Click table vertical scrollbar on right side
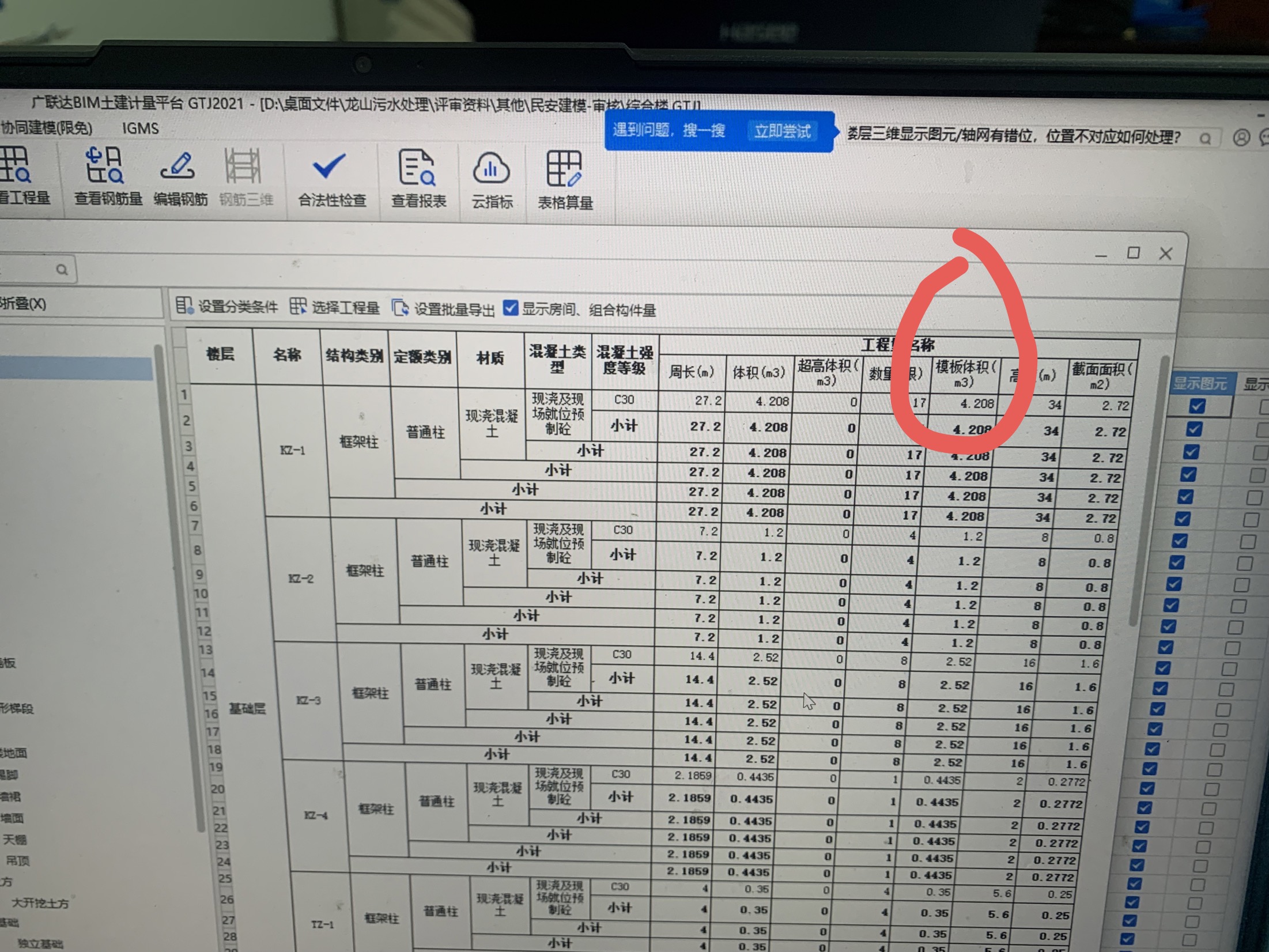Screen dimensions: 1269x952 click(1150, 490)
